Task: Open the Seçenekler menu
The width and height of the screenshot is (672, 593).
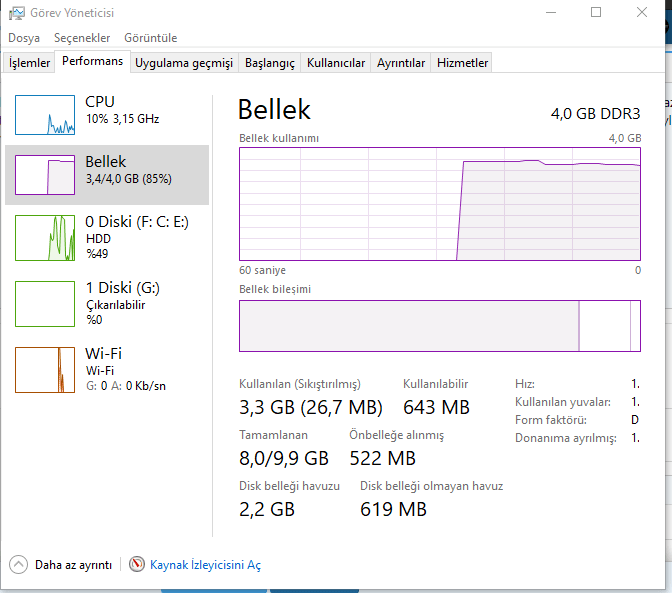Action: click(82, 38)
